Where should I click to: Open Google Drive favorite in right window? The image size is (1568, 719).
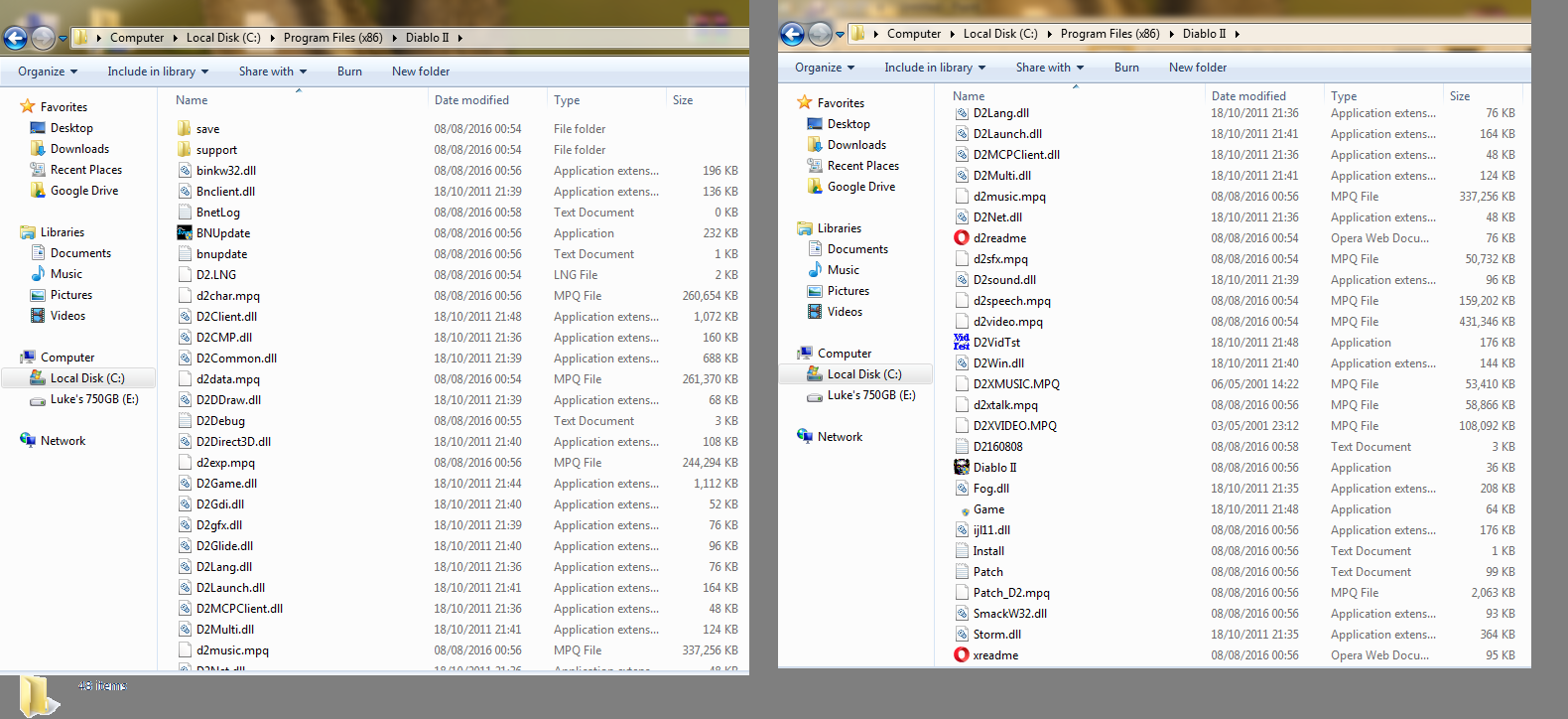pyautogui.click(x=861, y=187)
